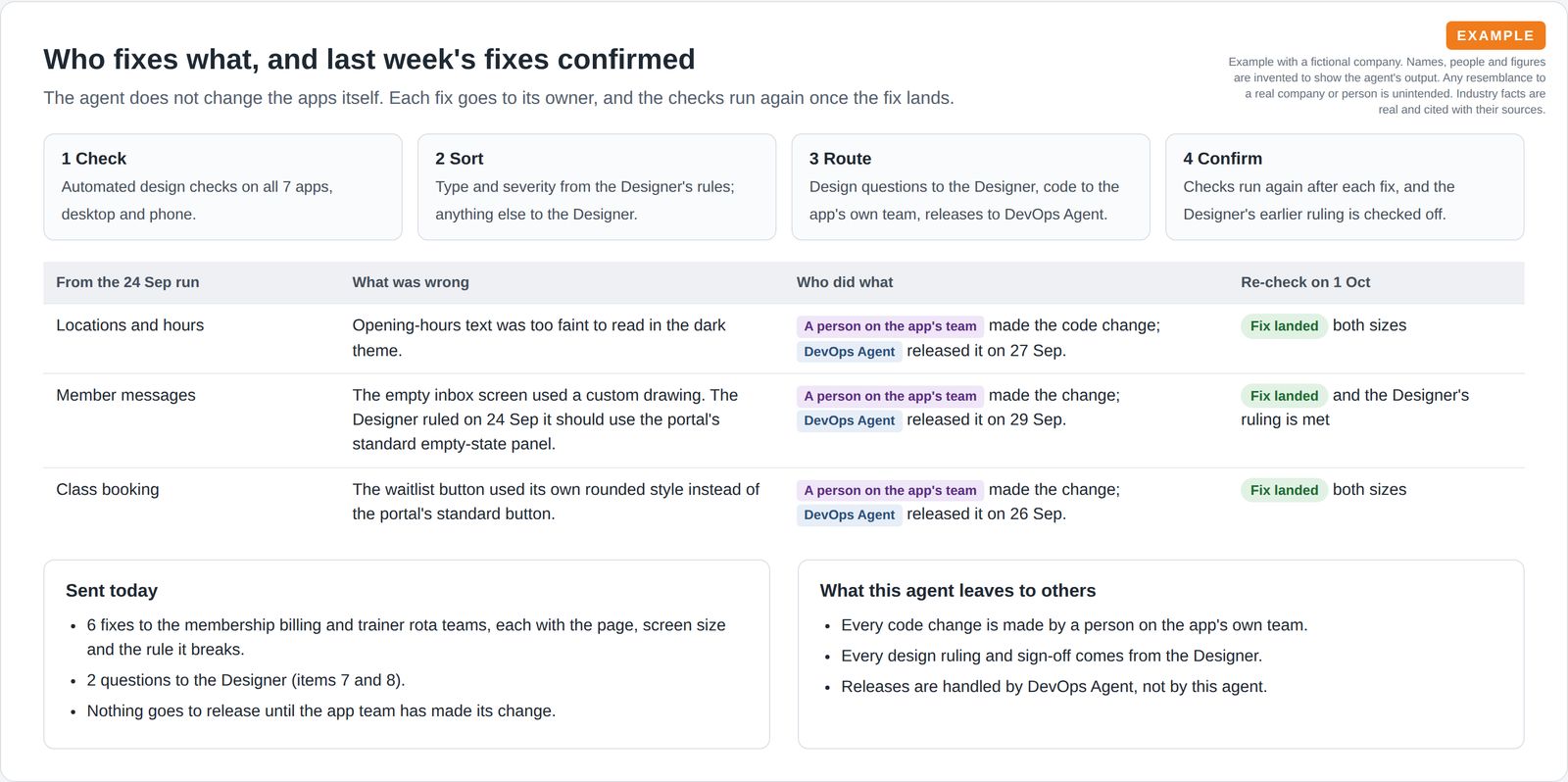Click the Sent today panel heading

point(112,591)
